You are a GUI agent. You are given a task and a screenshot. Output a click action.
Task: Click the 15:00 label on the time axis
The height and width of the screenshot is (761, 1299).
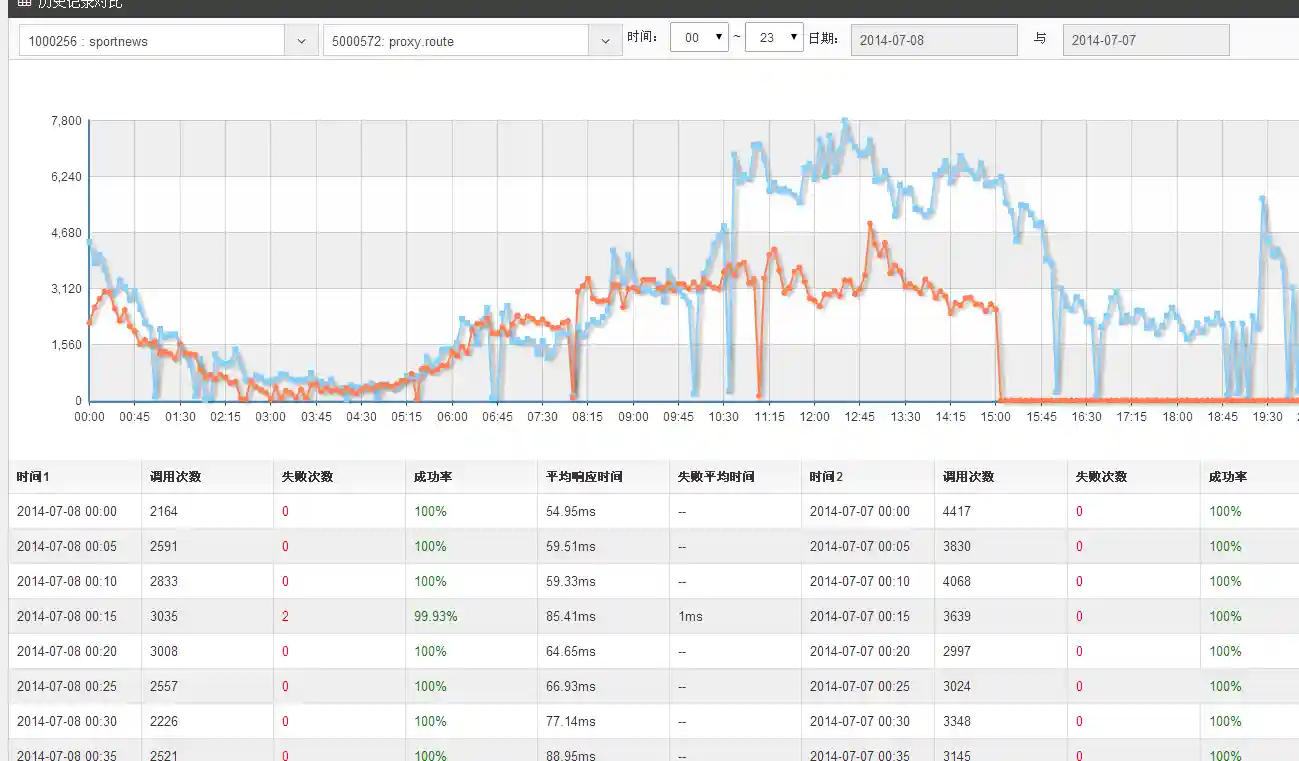[x=995, y=417]
